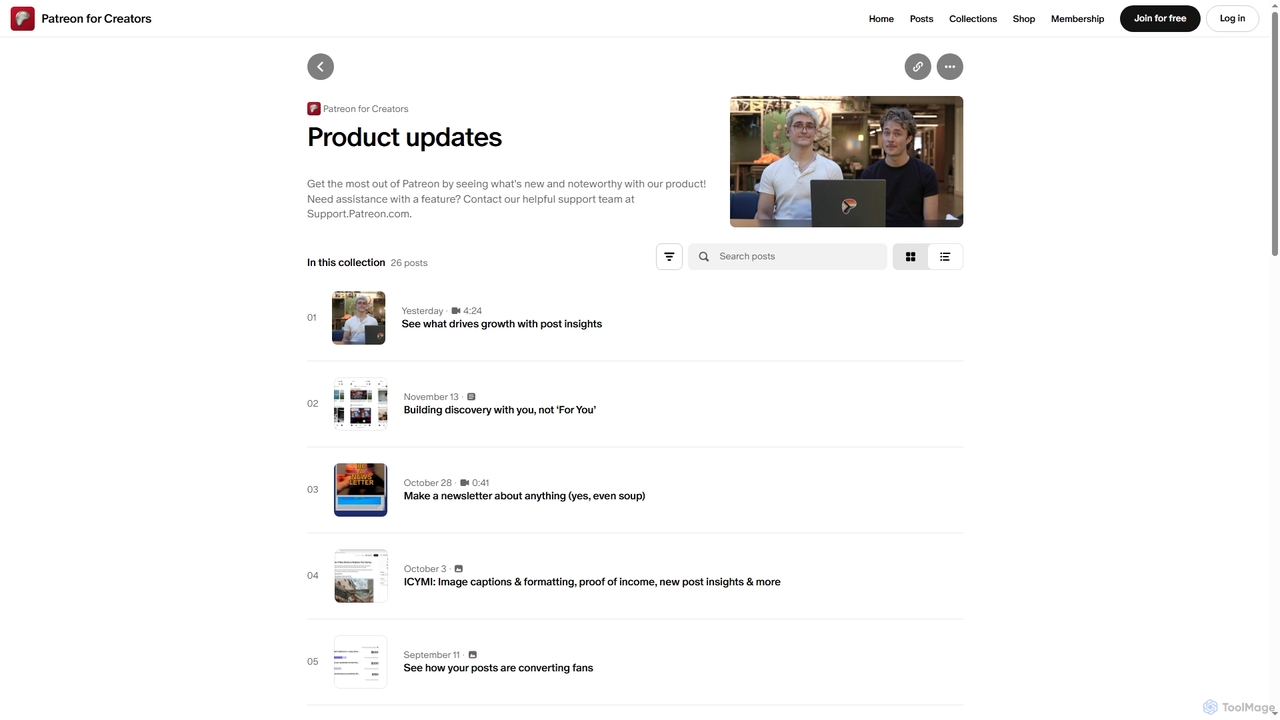Image resolution: width=1280 pixels, height=720 pixels.
Task: Open thumbnail of post insights video
Action: tap(358, 318)
